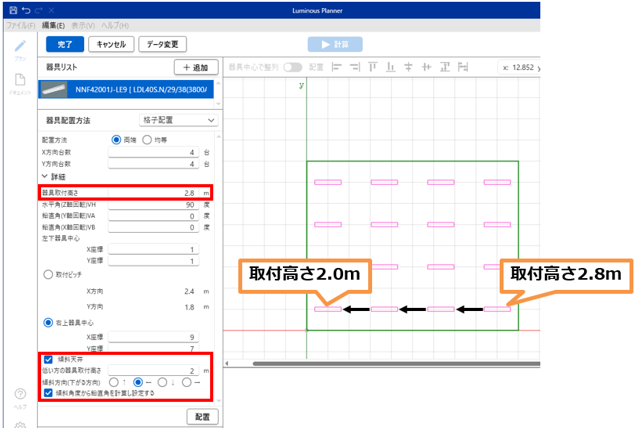The image size is (637, 428).
Task: Click the 完了 button
Action: click(64, 44)
